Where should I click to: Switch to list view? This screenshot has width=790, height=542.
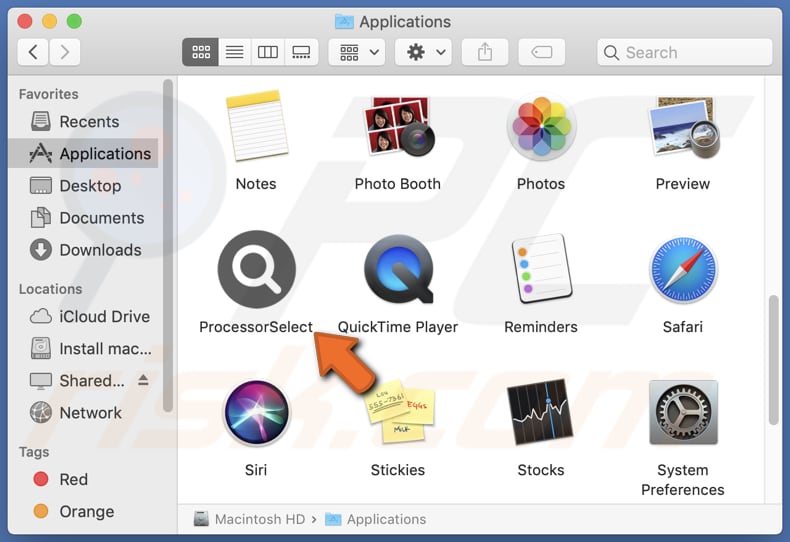click(234, 52)
